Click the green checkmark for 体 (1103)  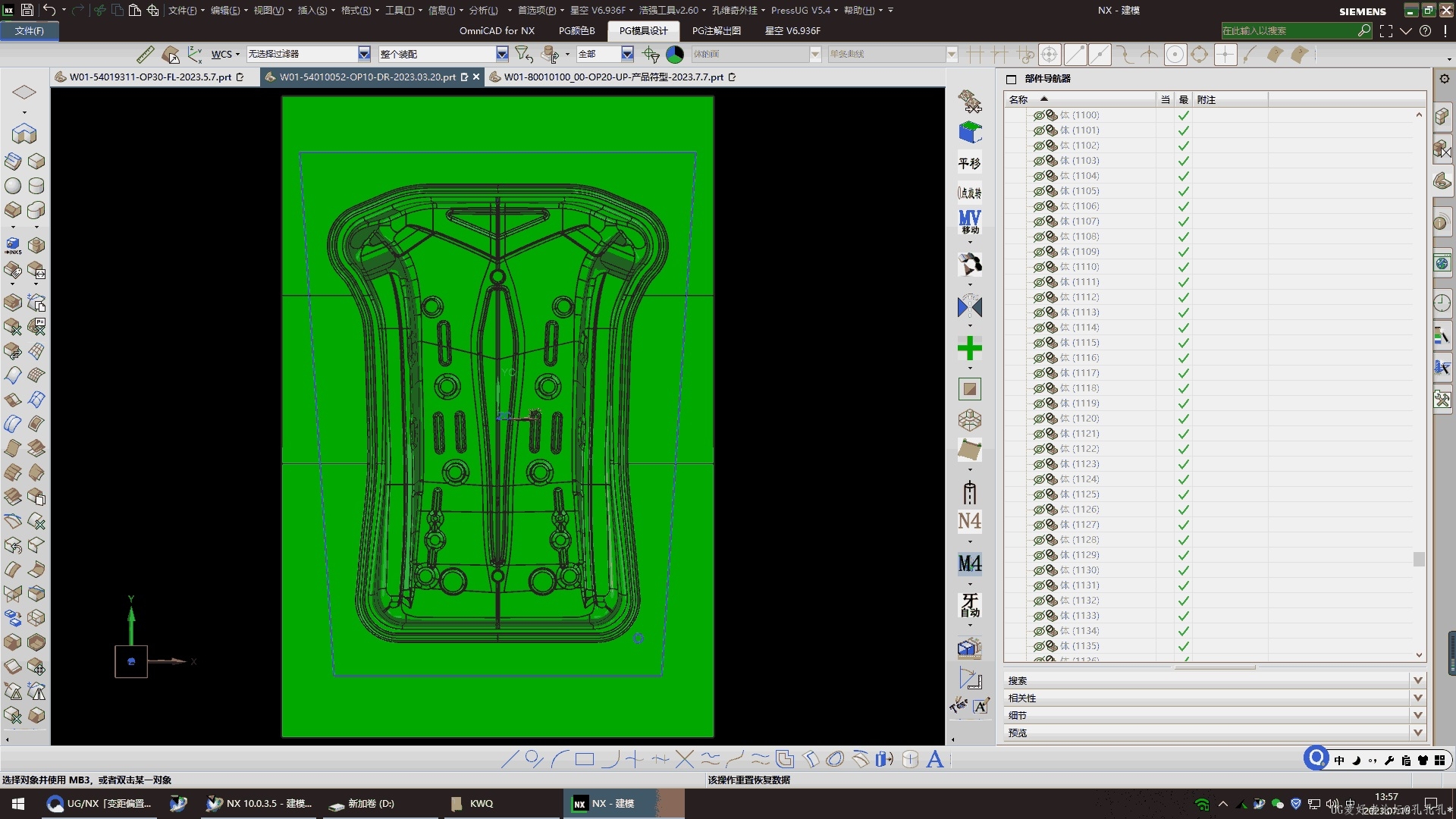tap(1183, 161)
